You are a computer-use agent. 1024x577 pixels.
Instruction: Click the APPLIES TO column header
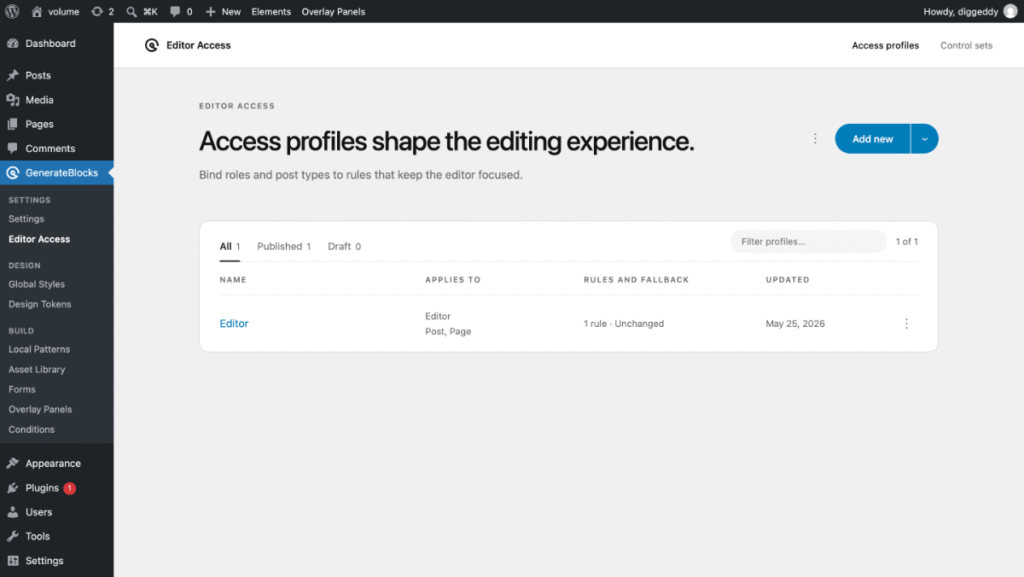coord(453,279)
